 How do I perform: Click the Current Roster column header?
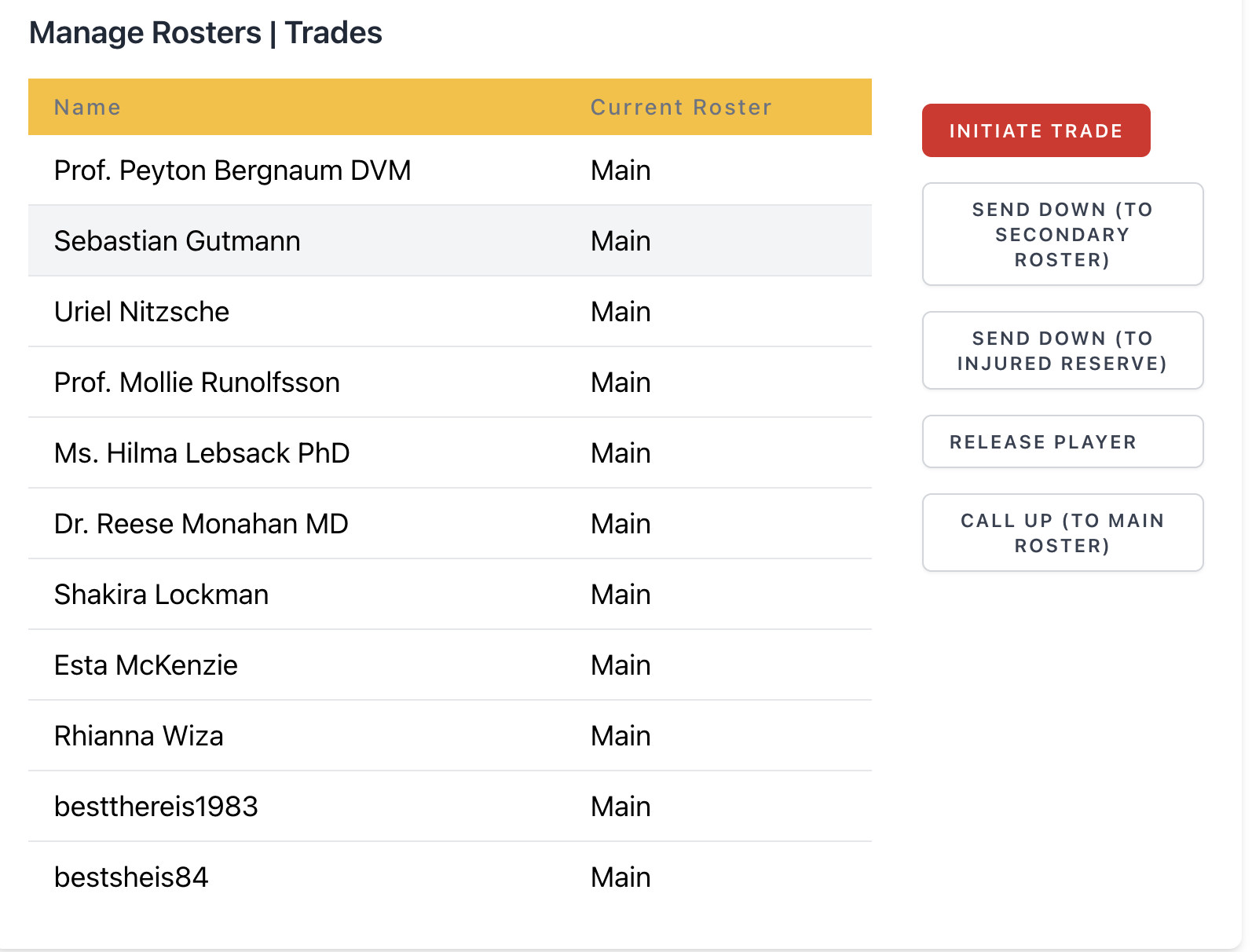(681, 107)
